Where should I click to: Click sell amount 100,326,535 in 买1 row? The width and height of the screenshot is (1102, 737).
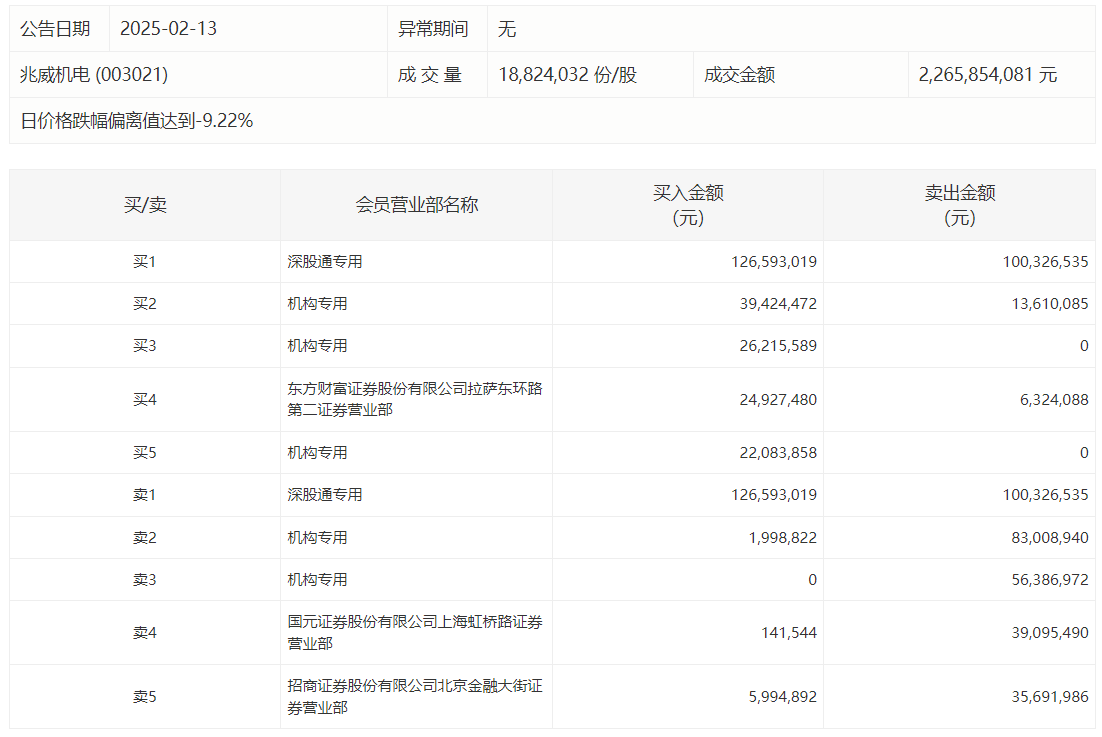1045,262
